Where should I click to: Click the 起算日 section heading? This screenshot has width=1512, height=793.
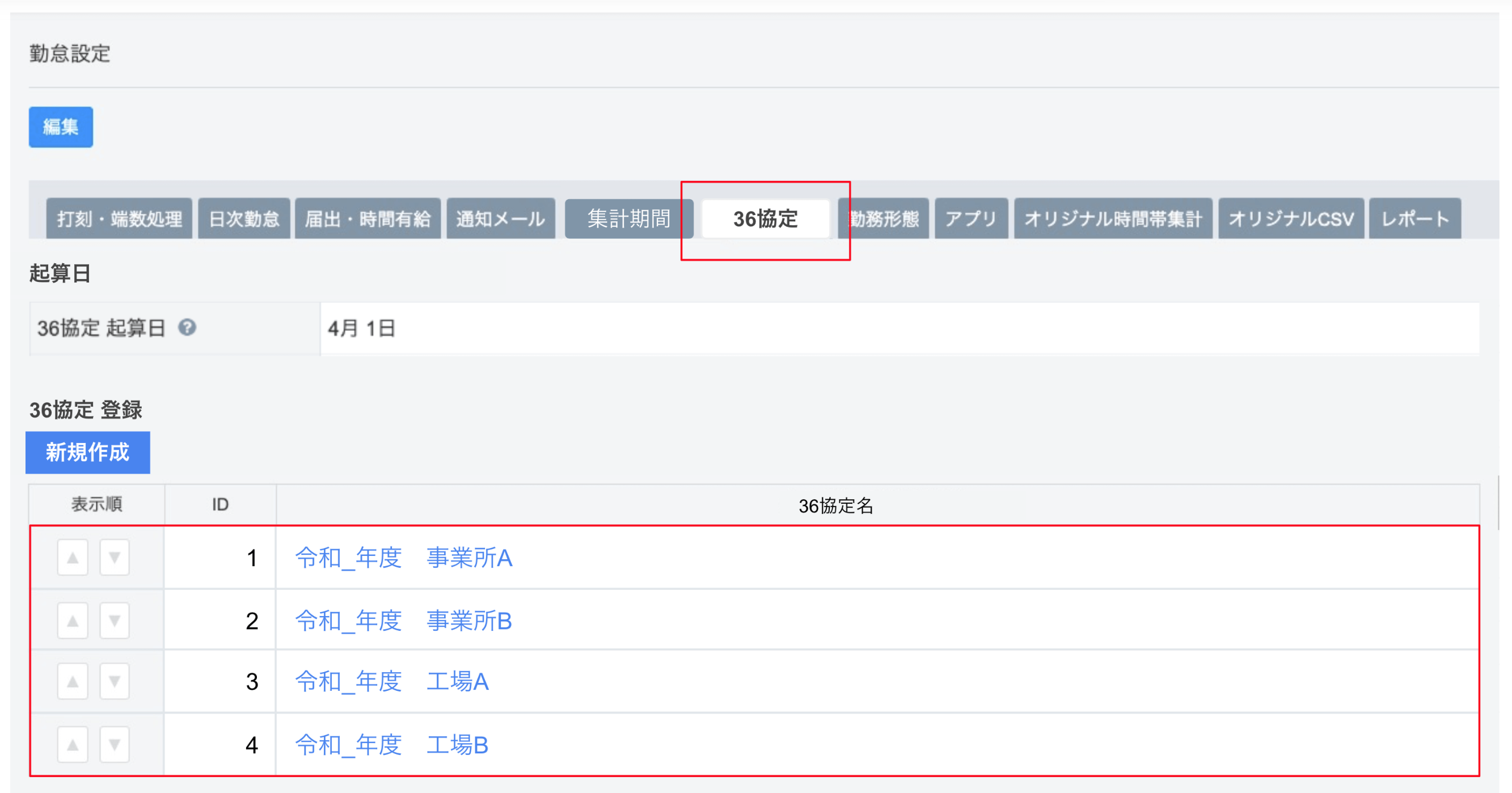(60, 273)
